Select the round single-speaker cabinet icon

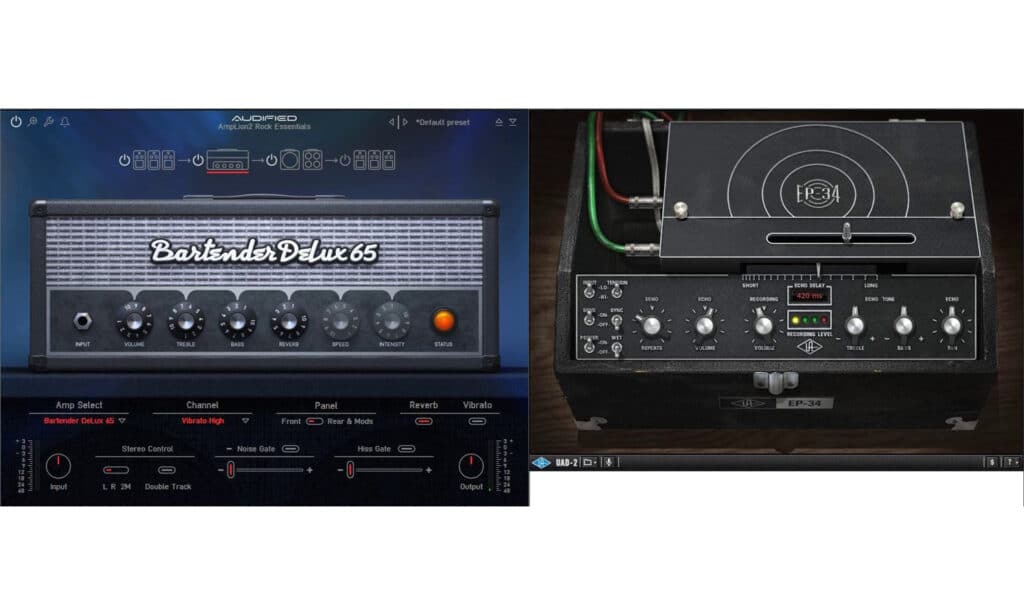click(x=290, y=160)
